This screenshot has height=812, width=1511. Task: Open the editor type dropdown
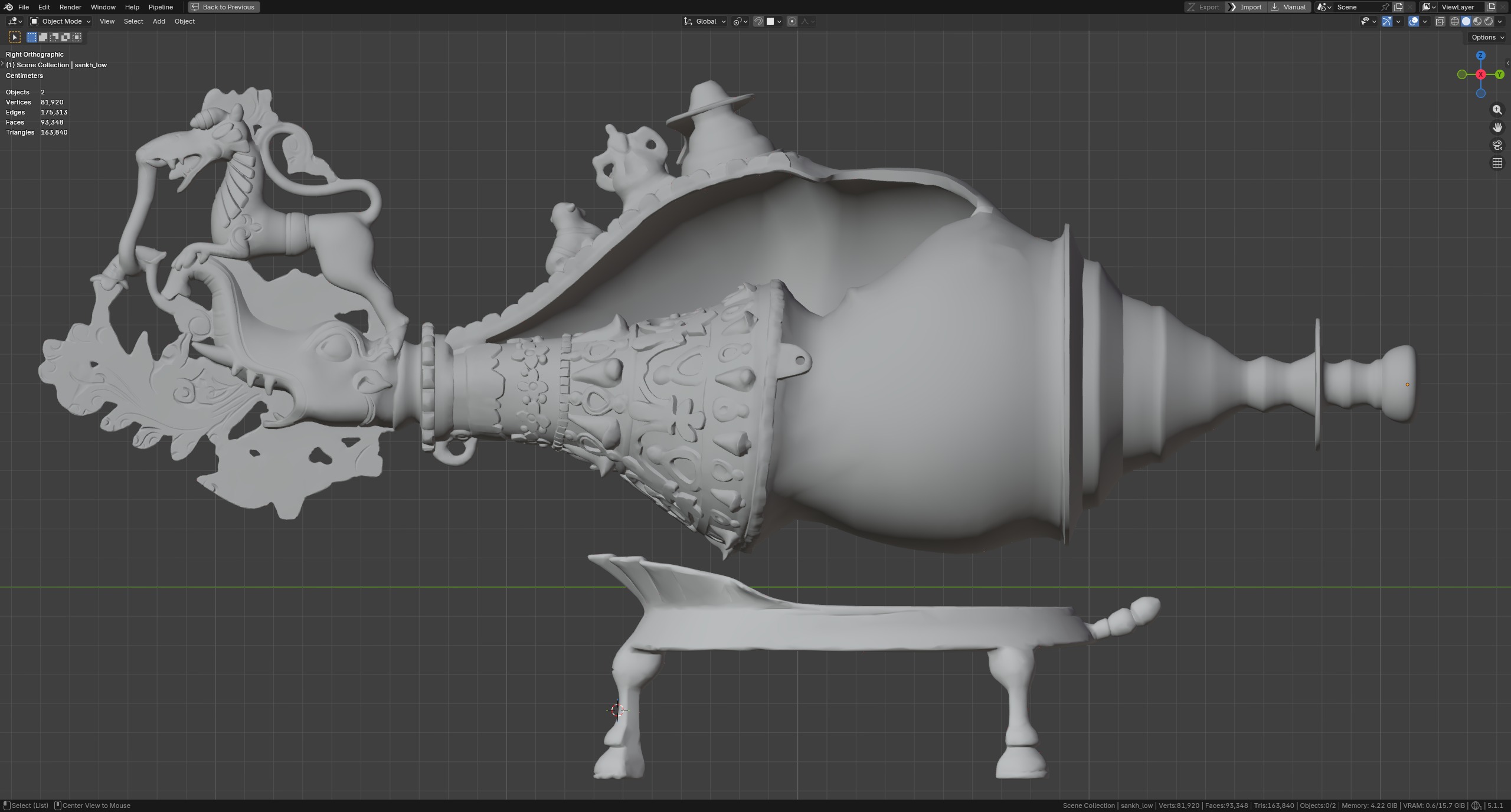(x=15, y=21)
